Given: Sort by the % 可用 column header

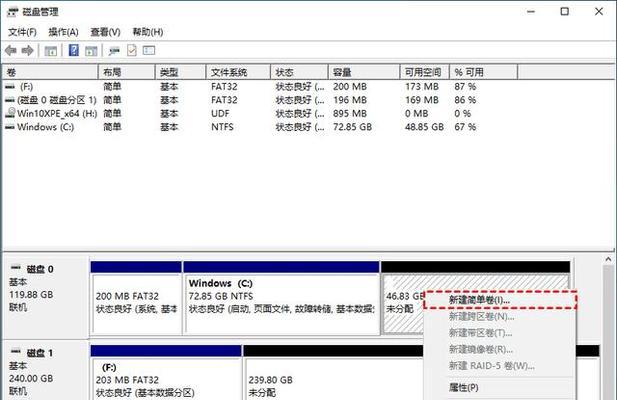Looking at the screenshot, I should click(483, 72).
